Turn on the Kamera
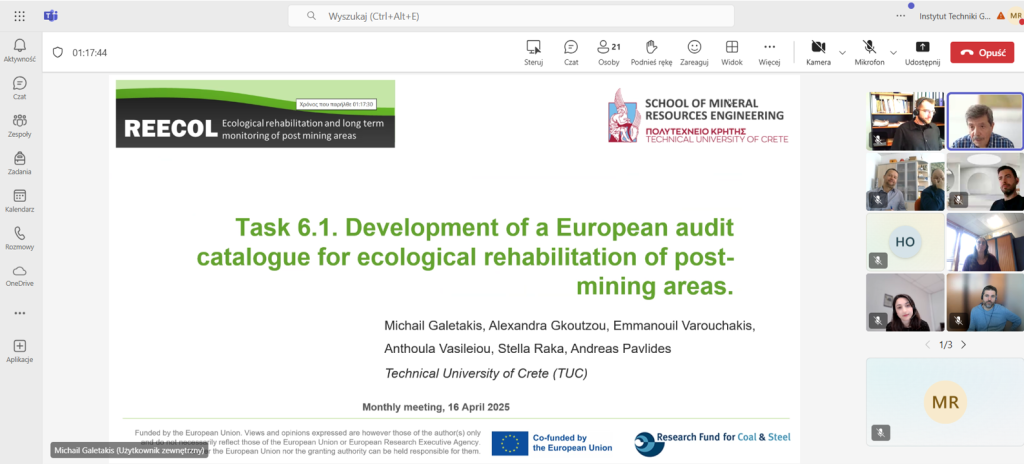This screenshot has width=1024, height=464. (818, 52)
